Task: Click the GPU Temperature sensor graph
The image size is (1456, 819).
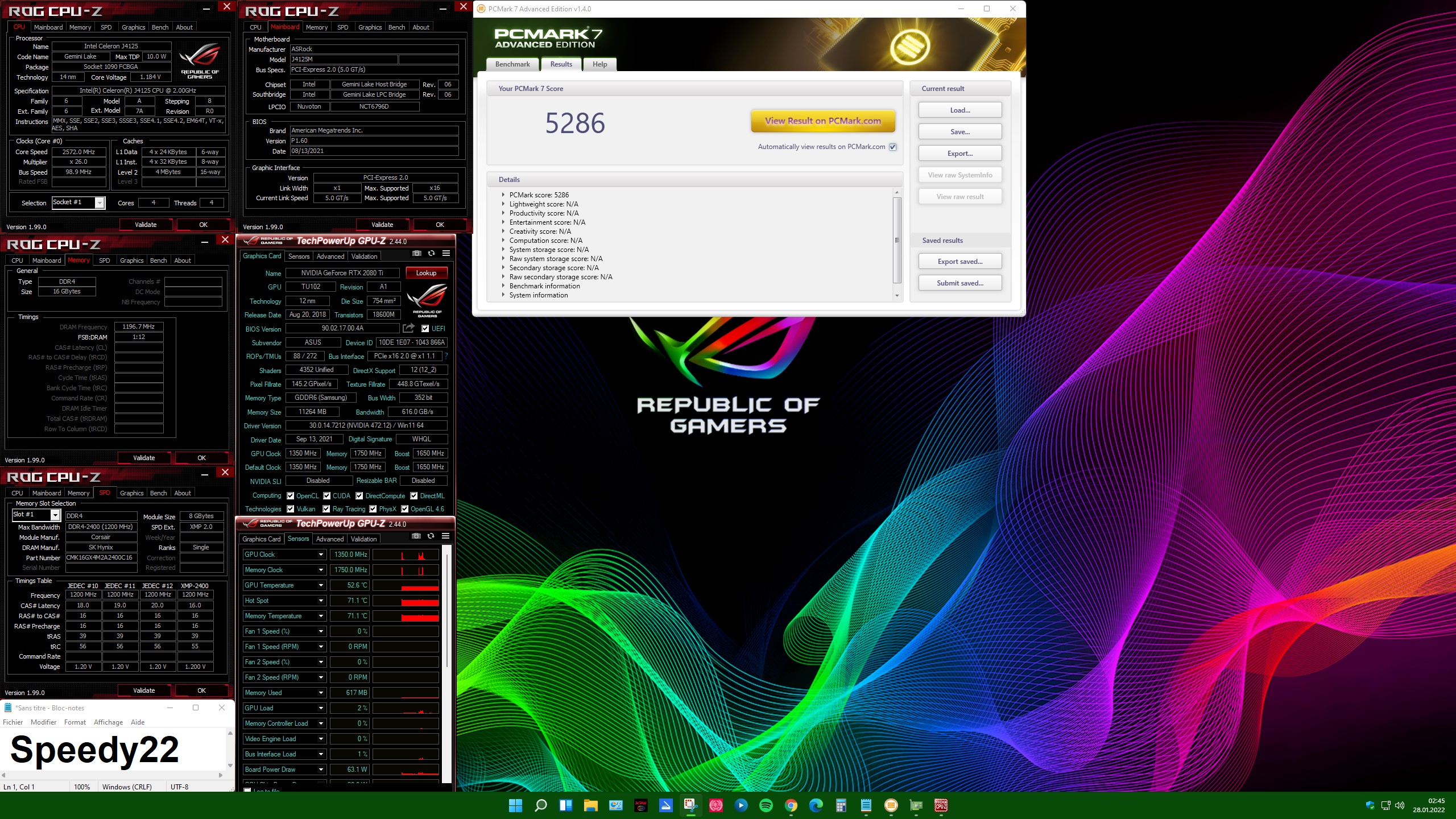Action: click(x=406, y=585)
